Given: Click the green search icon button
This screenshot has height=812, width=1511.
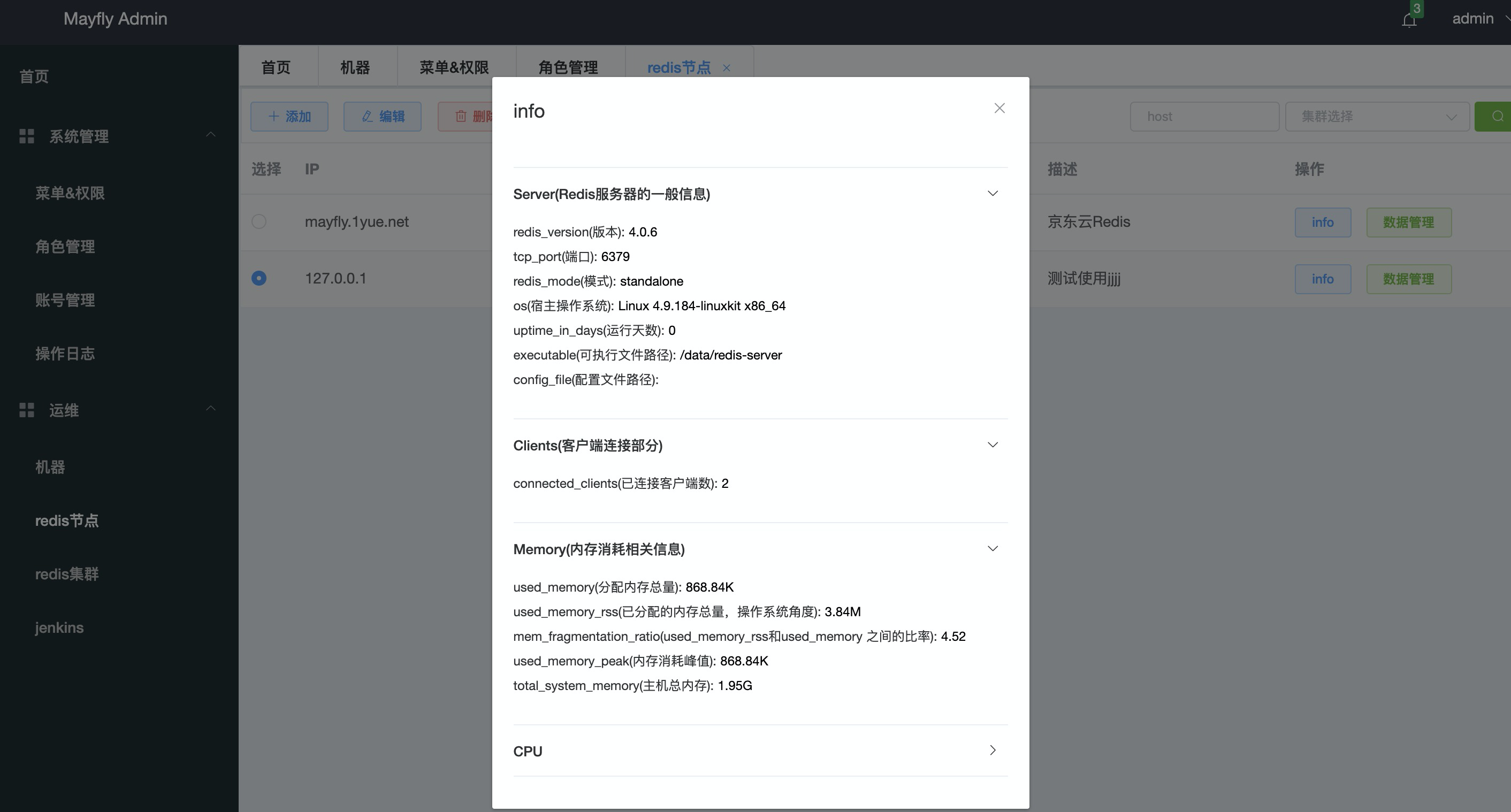Looking at the screenshot, I should 1494,116.
